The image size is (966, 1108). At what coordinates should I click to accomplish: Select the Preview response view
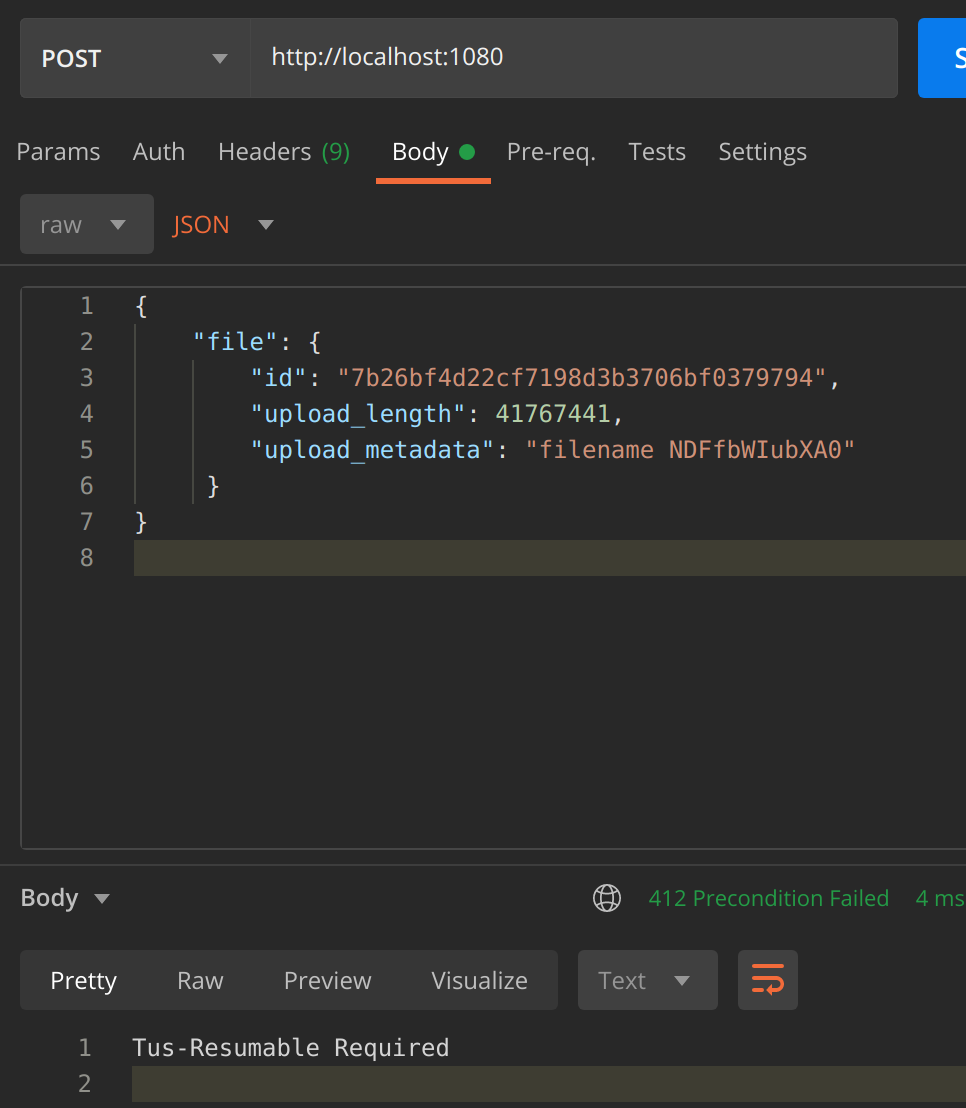(x=327, y=980)
